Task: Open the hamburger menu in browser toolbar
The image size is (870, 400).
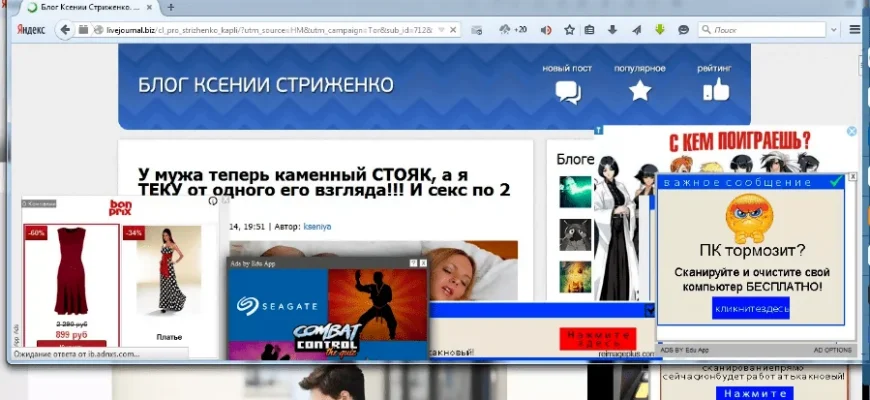Action: pyautogui.click(x=855, y=30)
